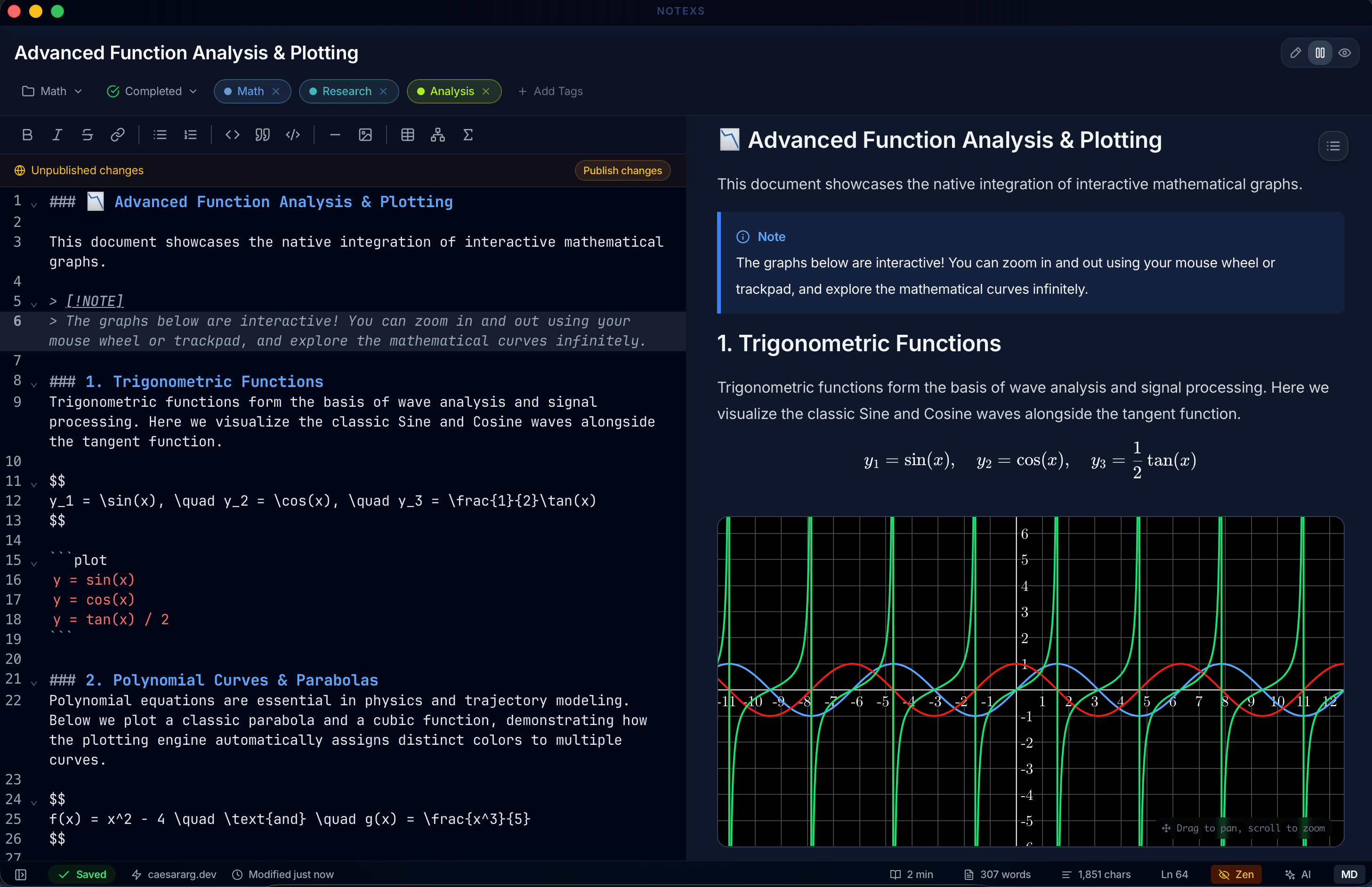Click the 'Unpublished changes' banner text
The height and width of the screenshot is (887, 1372).
(87, 170)
